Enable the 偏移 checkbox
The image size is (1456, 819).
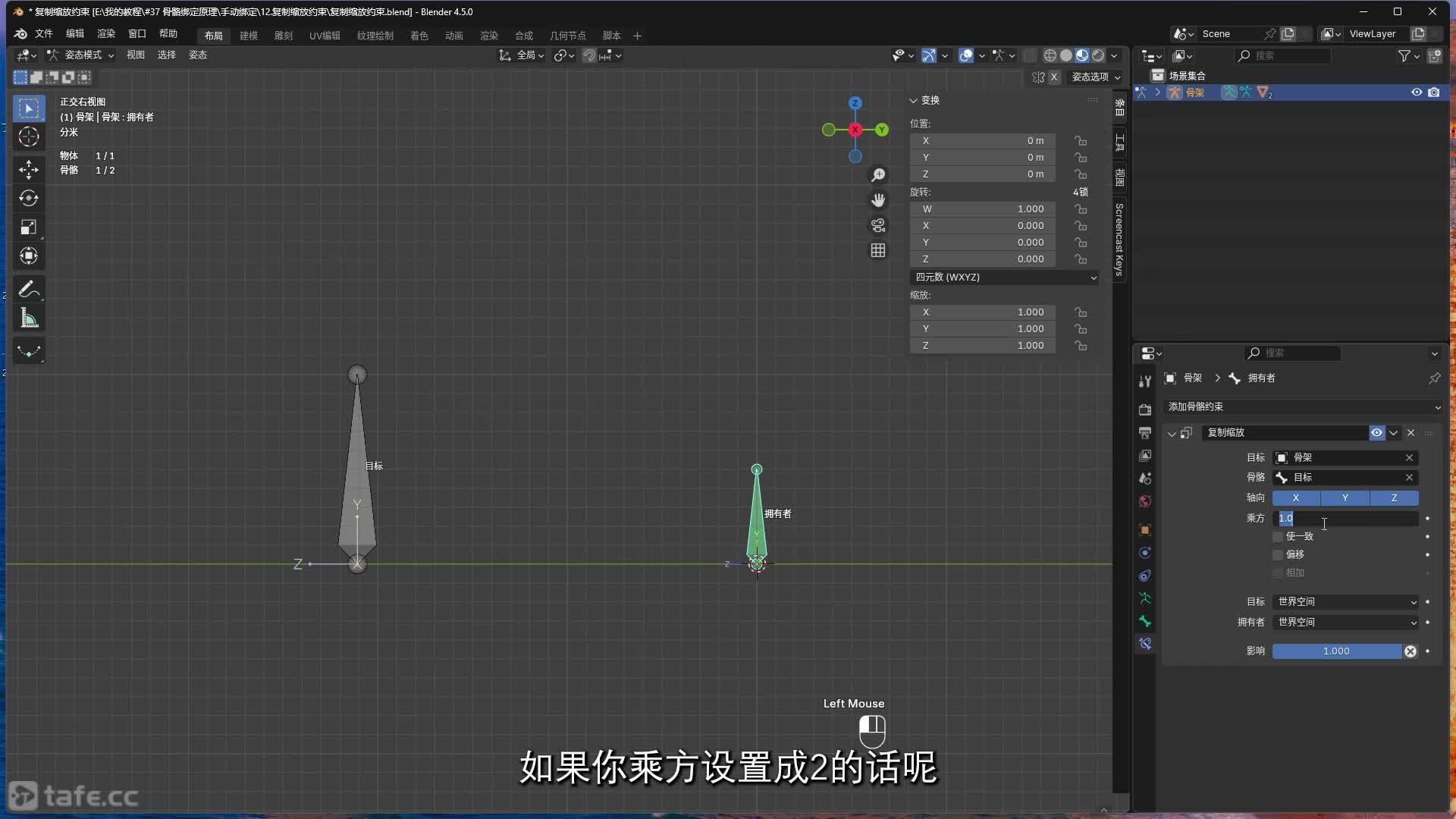1278,554
